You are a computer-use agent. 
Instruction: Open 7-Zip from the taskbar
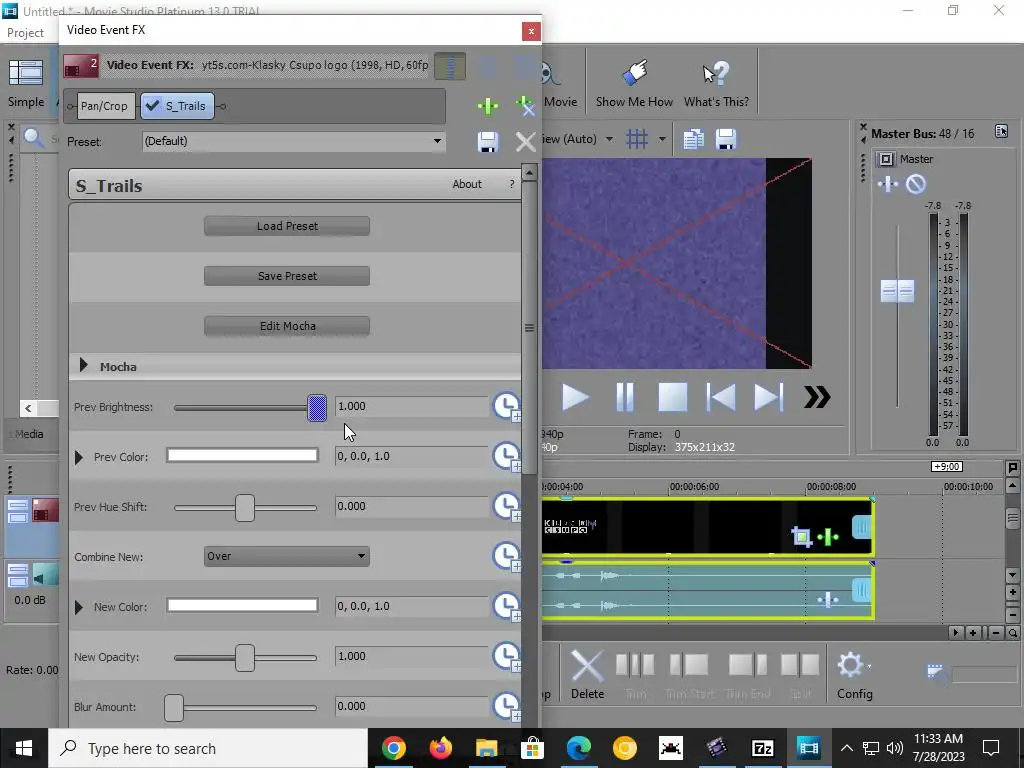[762, 748]
